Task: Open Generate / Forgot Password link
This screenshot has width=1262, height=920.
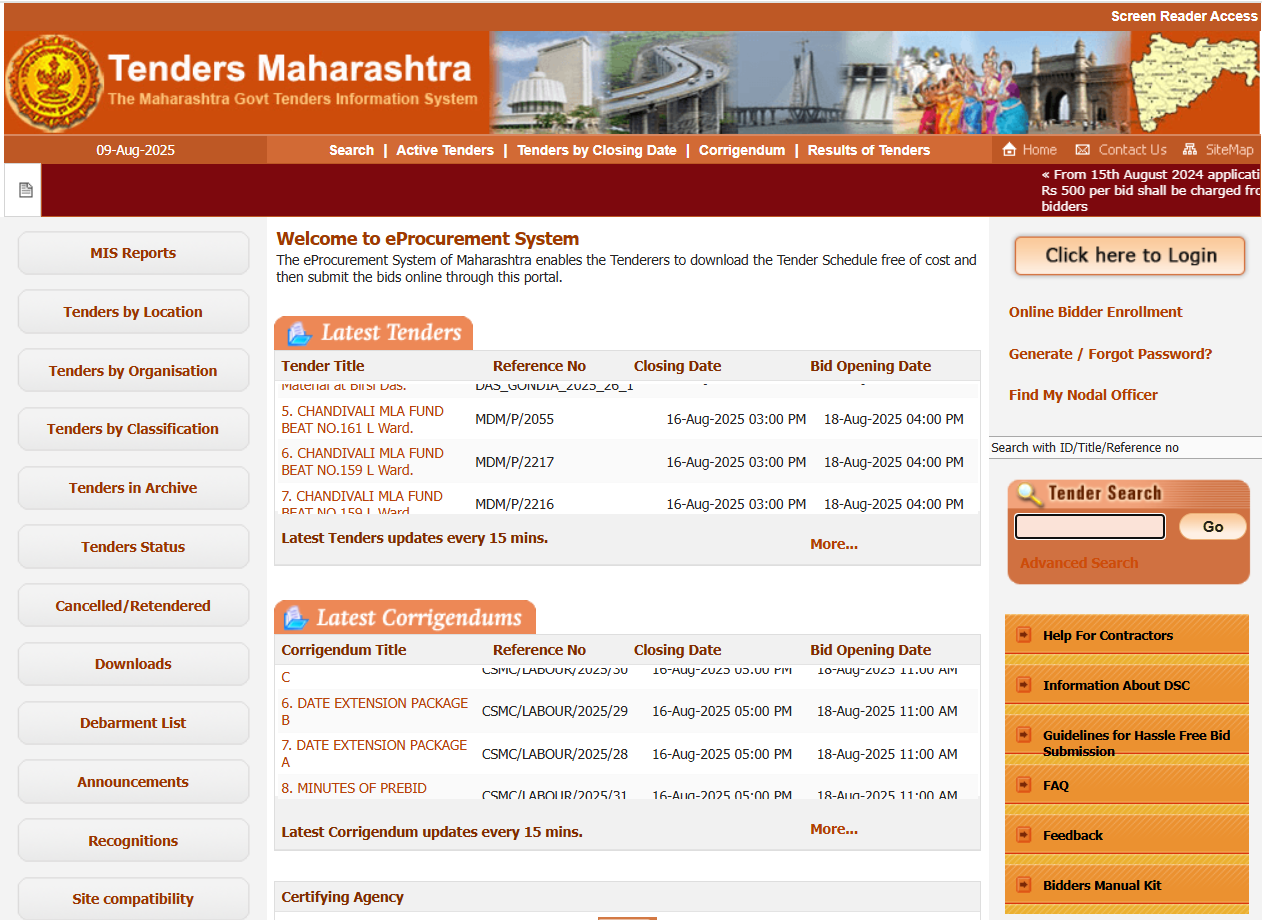Action: pyautogui.click(x=1110, y=354)
